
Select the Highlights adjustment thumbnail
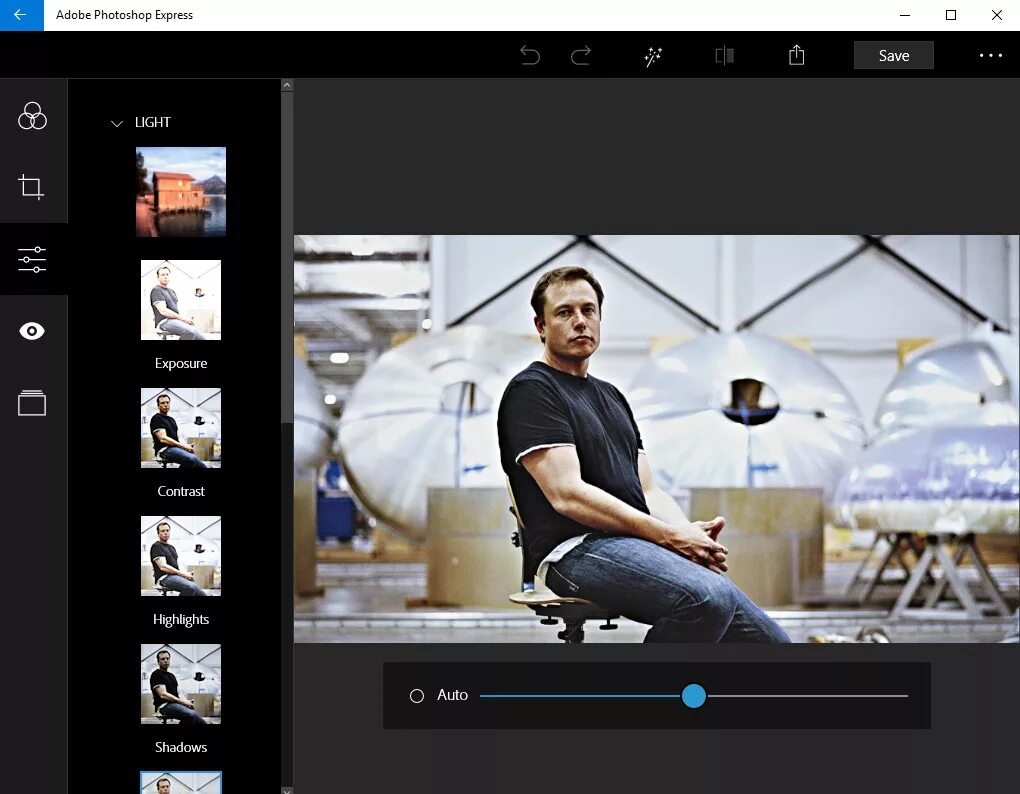click(x=181, y=556)
